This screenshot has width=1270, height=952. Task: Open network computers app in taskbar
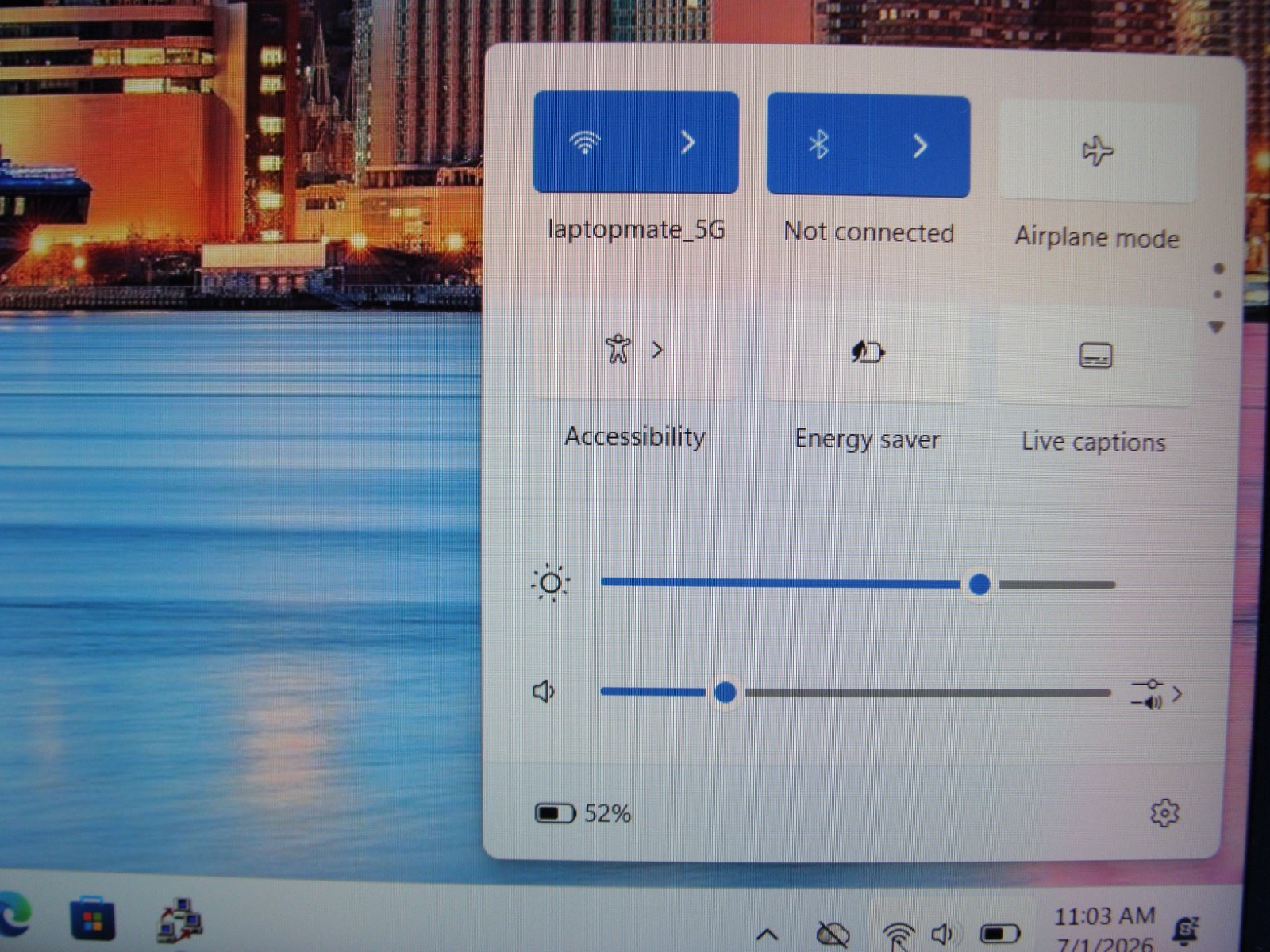click(x=179, y=920)
